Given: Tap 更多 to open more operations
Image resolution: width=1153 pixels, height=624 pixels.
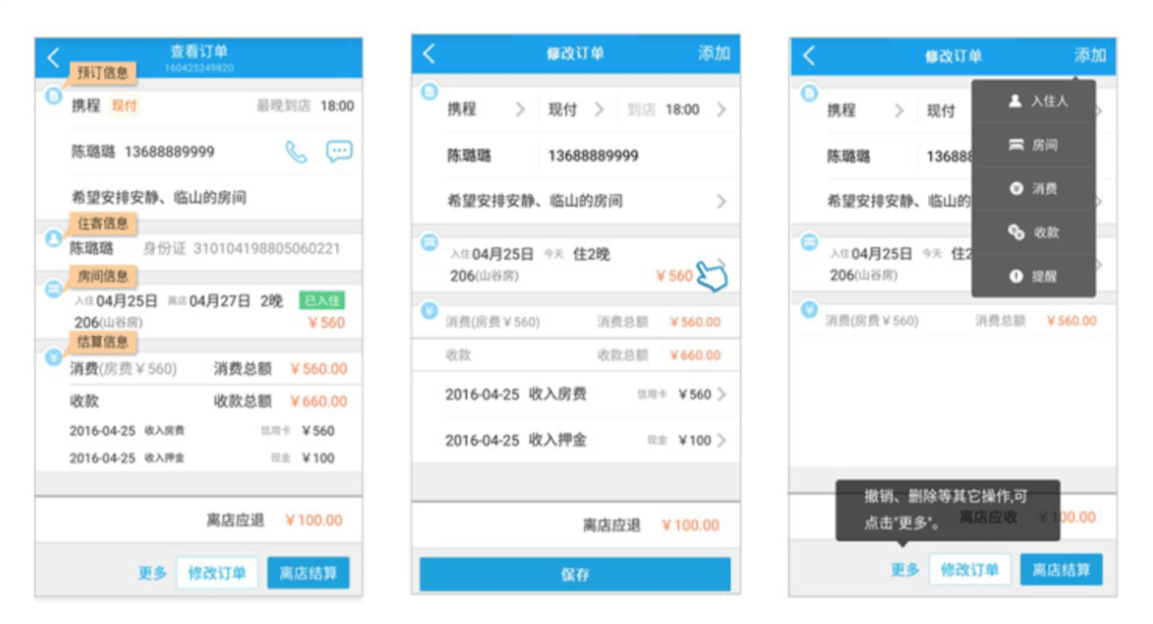Looking at the screenshot, I should [151, 572].
